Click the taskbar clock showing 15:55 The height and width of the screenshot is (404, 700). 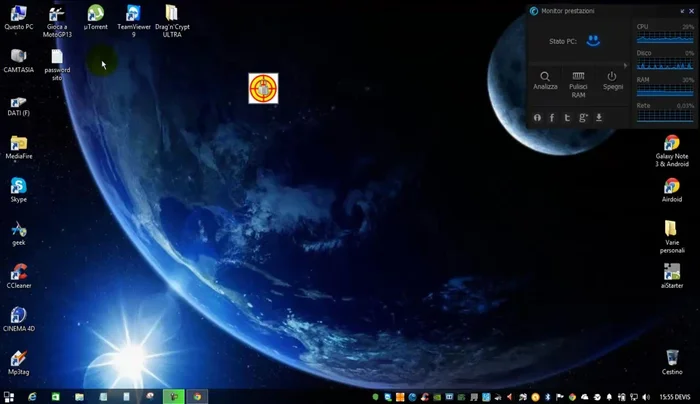coord(665,397)
